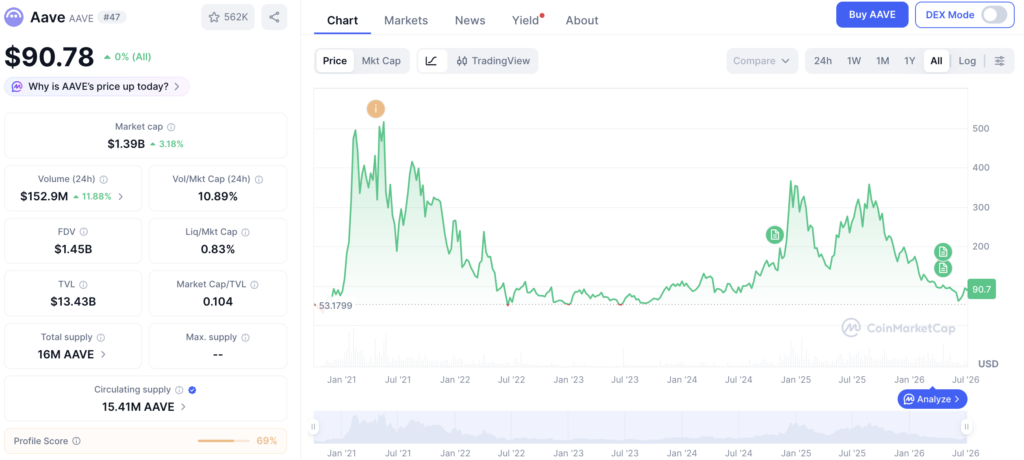The height and width of the screenshot is (460, 1024).
Task: Click the share icon next to watchlist
Action: [x=274, y=17]
